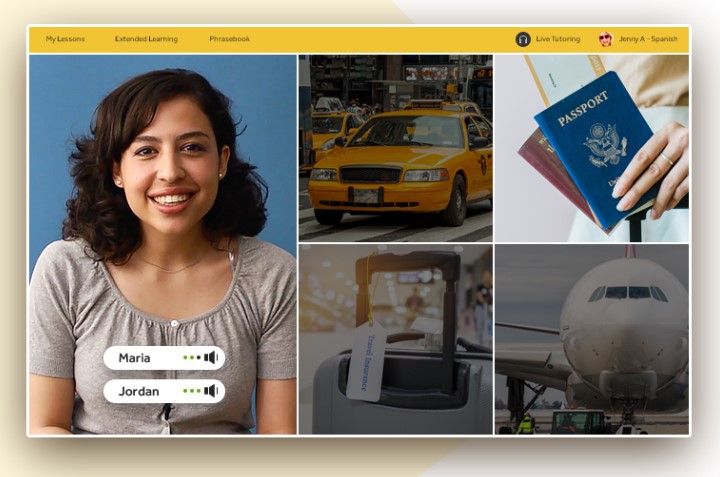Image resolution: width=720 pixels, height=477 pixels.
Task: Click the user profile avatar icon
Action: pyautogui.click(x=605, y=39)
